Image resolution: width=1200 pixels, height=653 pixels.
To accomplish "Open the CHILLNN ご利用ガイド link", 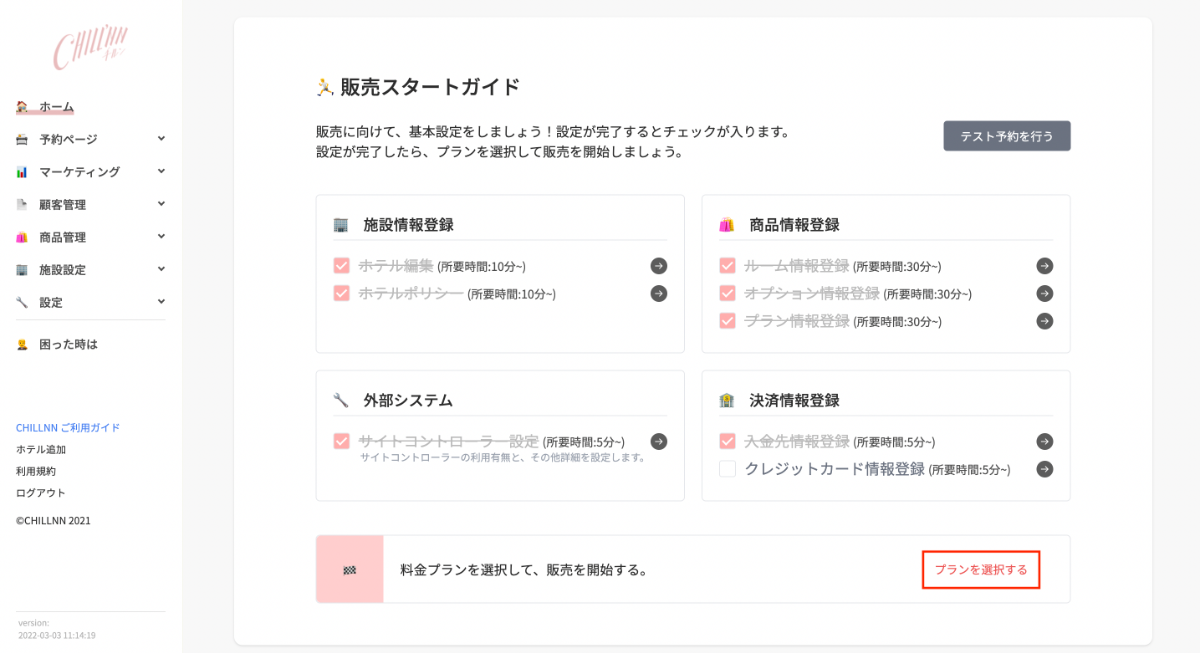I will pos(68,428).
